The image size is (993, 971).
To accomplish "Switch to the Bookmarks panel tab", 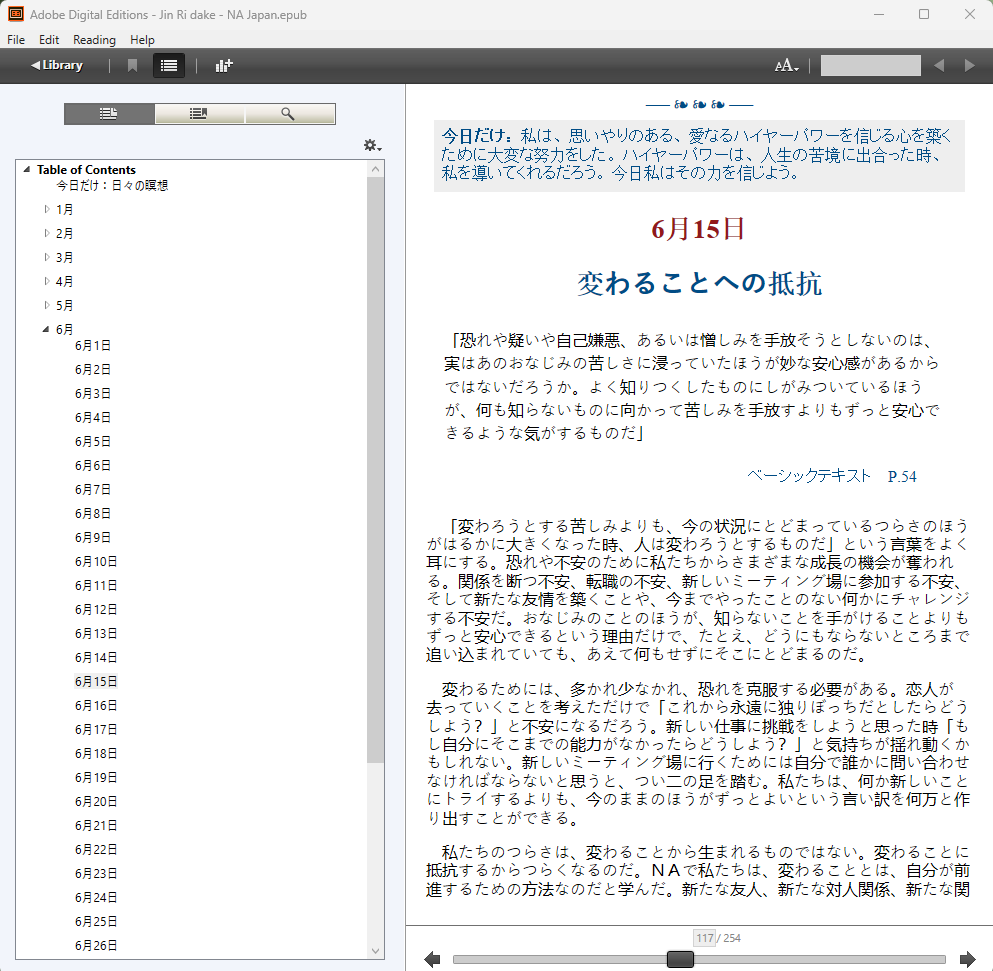I will (199, 114).
